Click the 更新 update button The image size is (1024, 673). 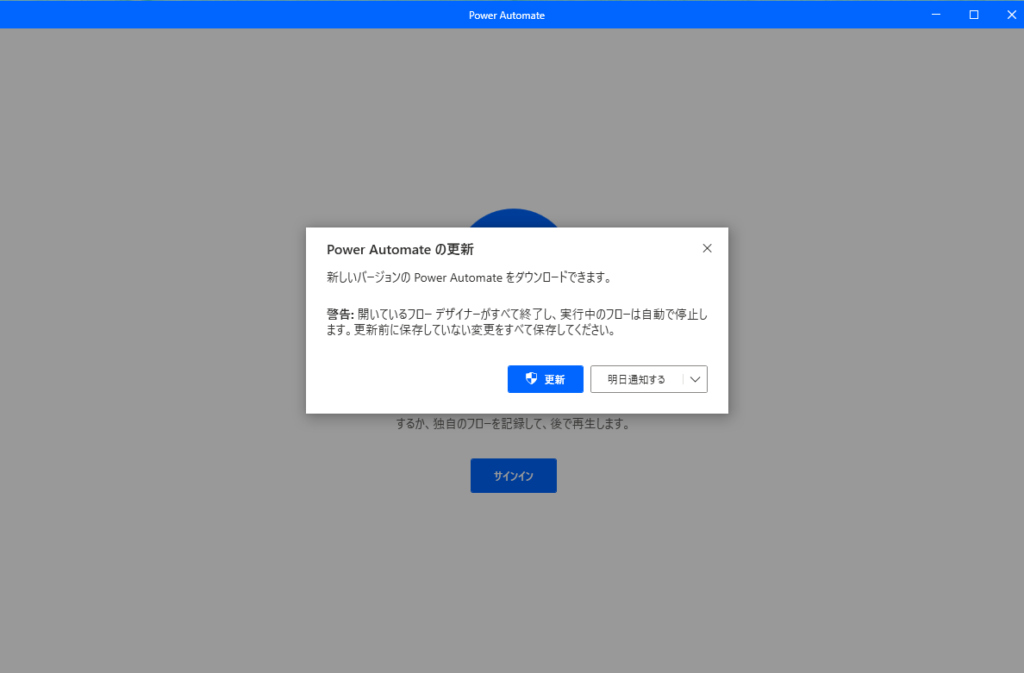[x=545, y=379]
